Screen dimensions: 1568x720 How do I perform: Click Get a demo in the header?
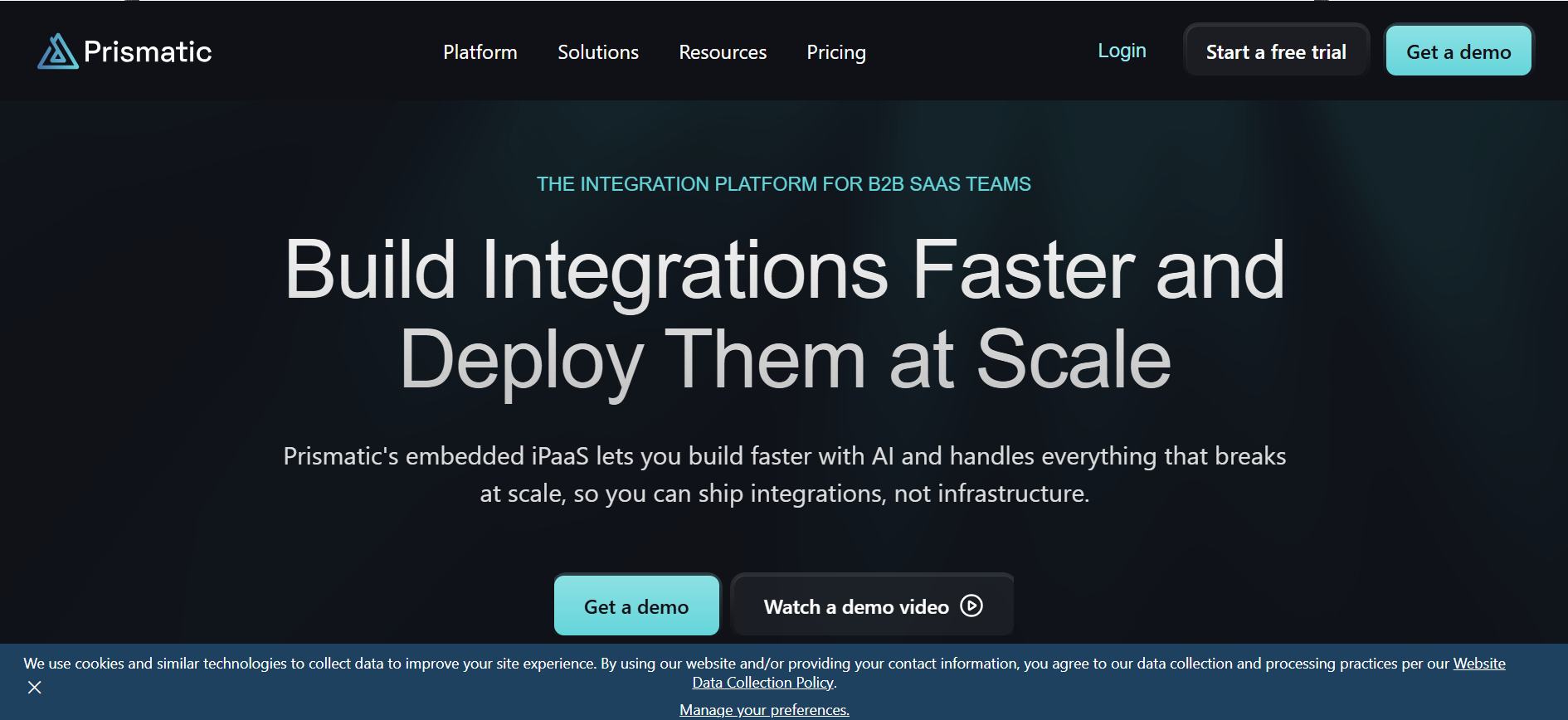[x=1458, y=51]
